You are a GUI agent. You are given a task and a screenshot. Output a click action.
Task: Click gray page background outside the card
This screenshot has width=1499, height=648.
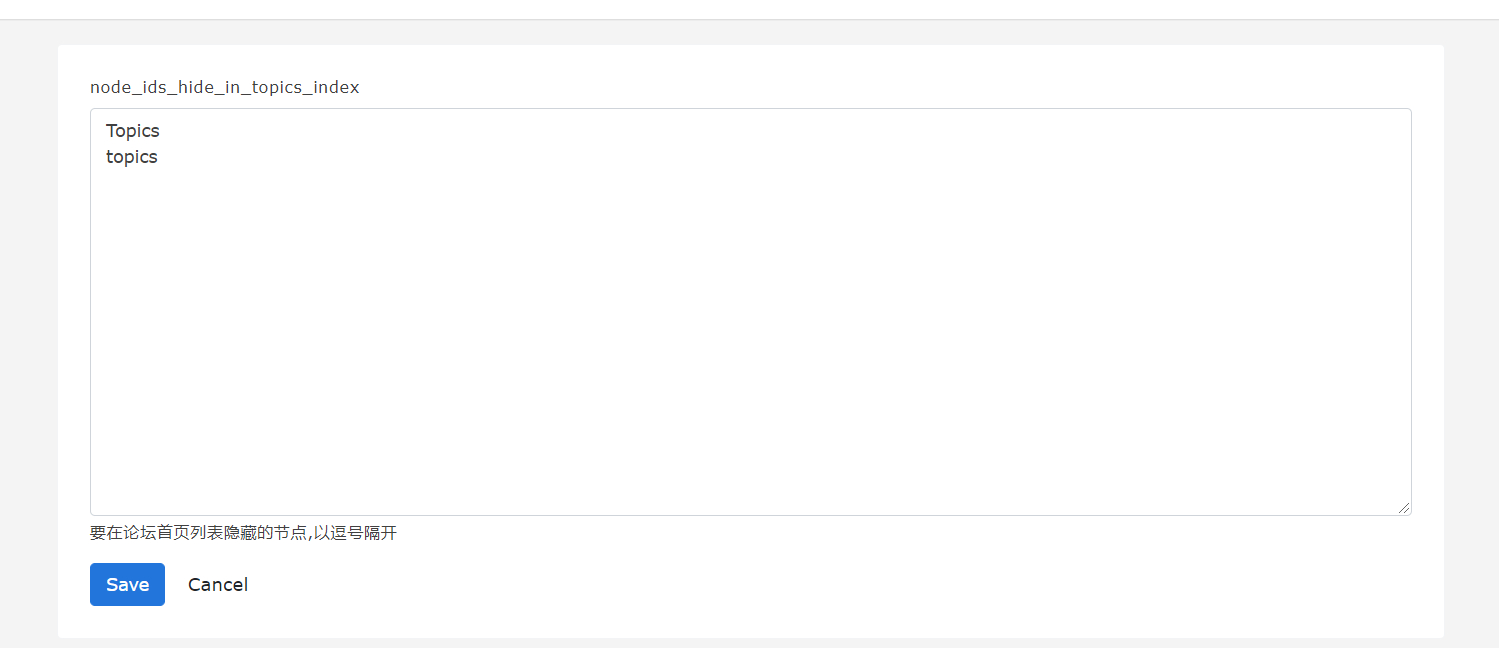coord(28,340)
